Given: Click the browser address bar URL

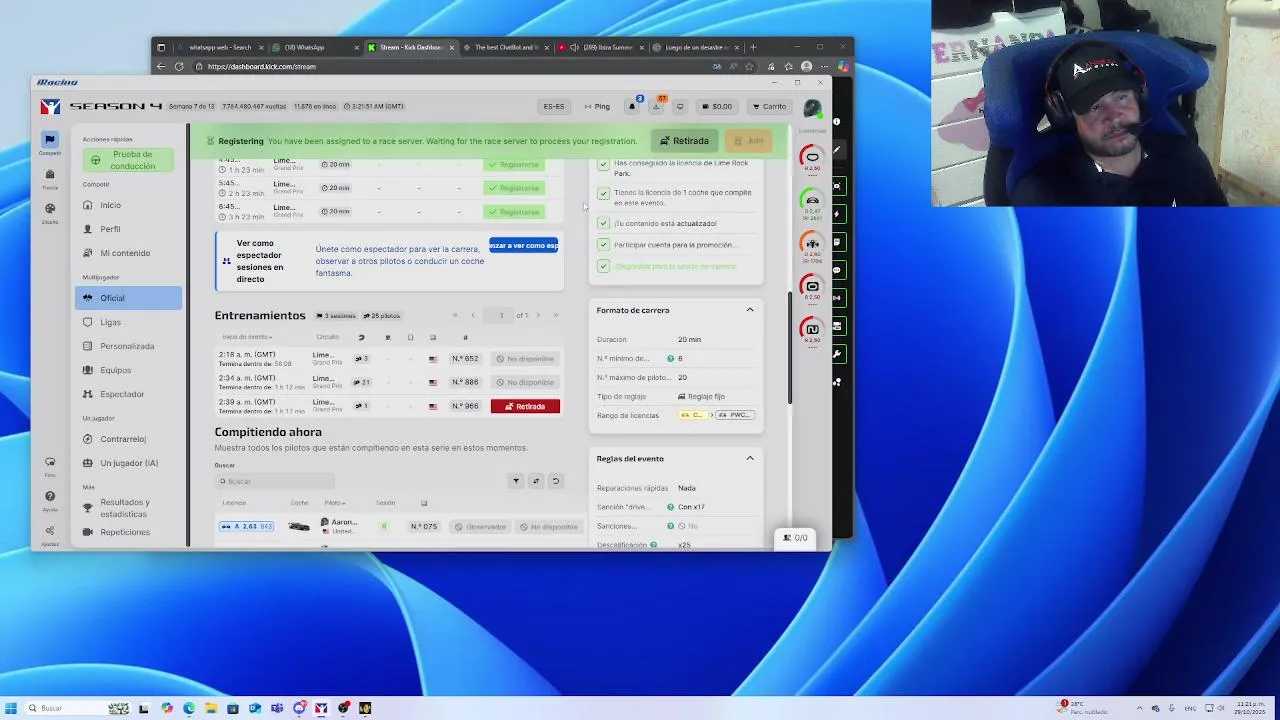Looking at the screenshot, I should [262, 67].
